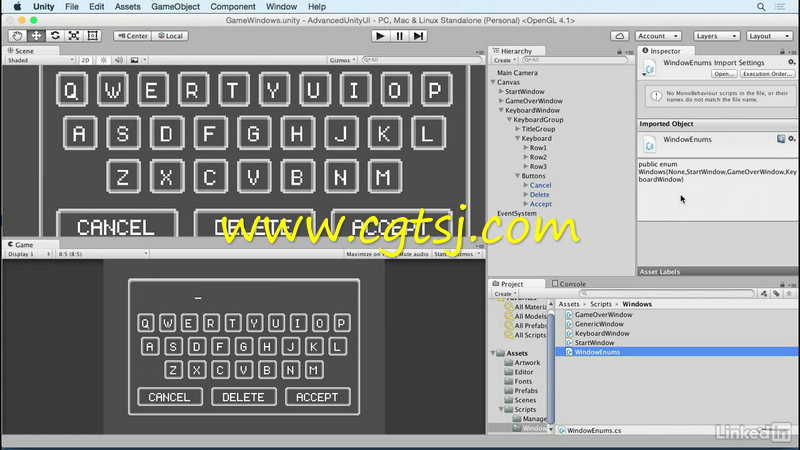800x450 pixels.
Task: Select the Move tool
Action: [x=36, y=36]
